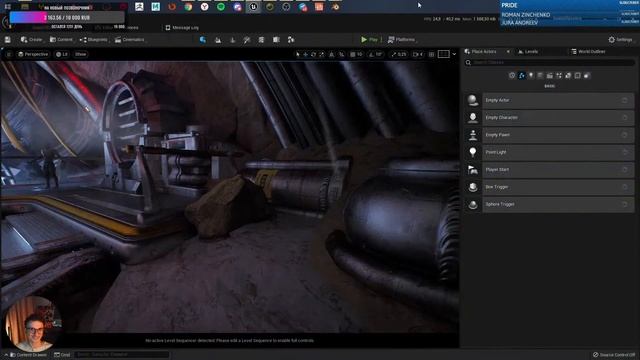Toggle scale snapping 0.25

tap(399, 54)
